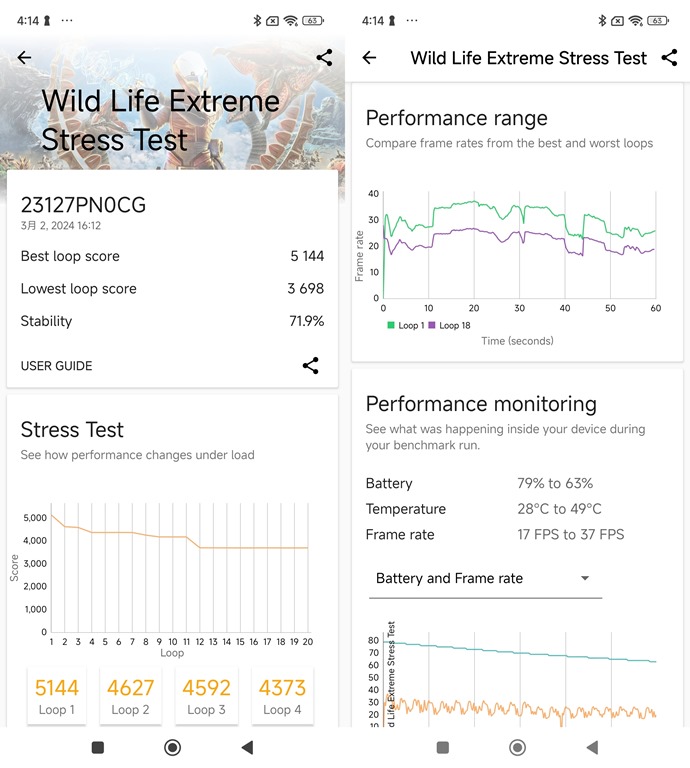Share the result next to USER GUIDE
Image resolution: width=690 pixels, height=768 pixels.
(311, 365)
